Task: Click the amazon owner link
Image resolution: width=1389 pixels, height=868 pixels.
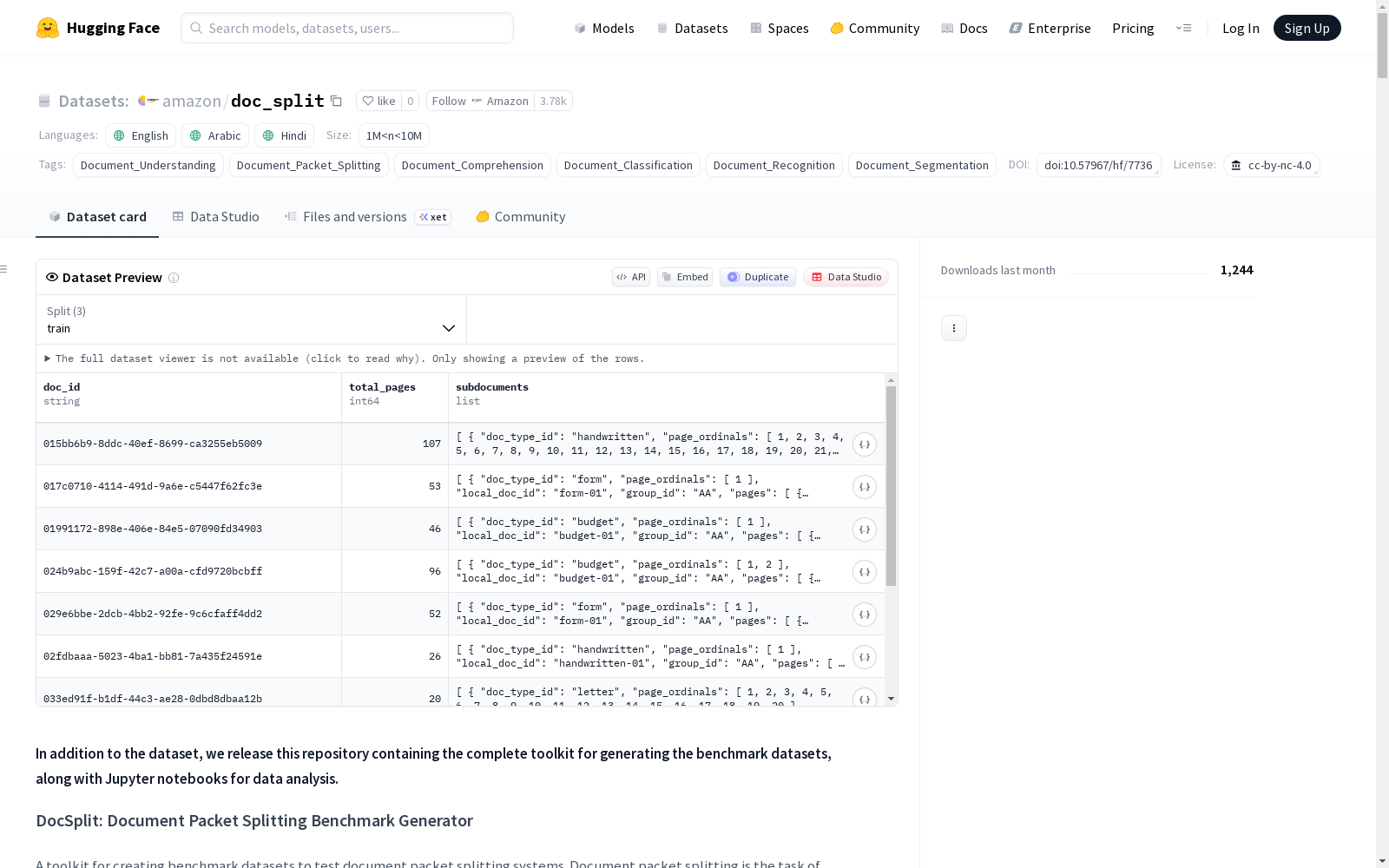Action: (192, 101)
